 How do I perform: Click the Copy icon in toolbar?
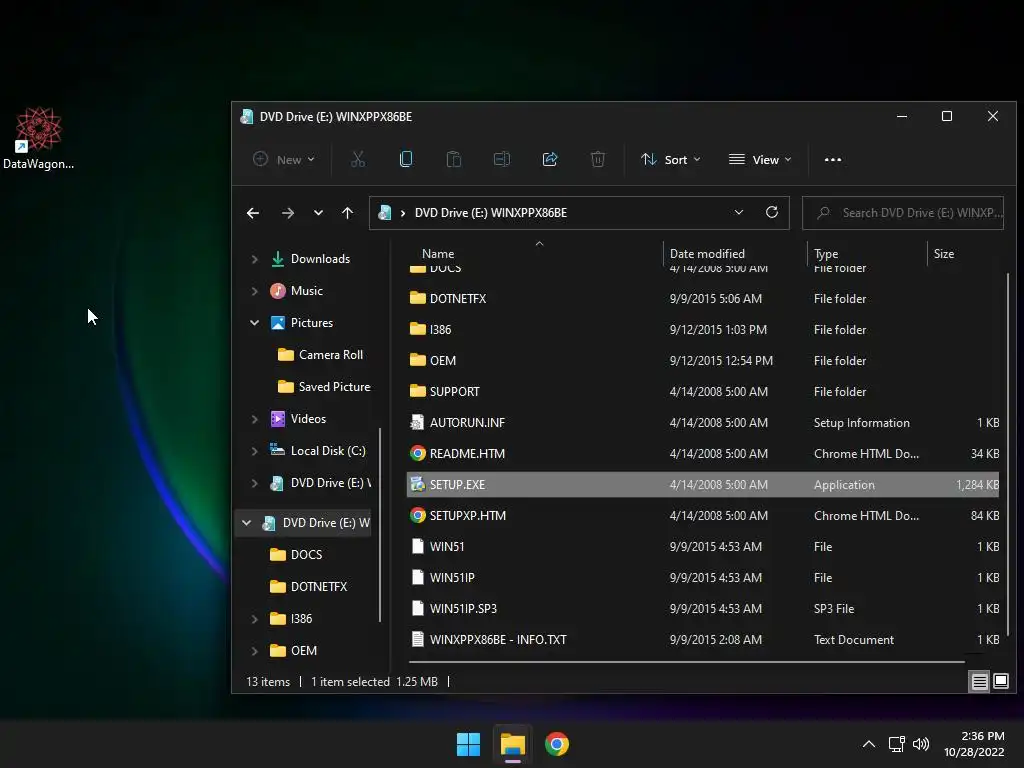[406, 159]
